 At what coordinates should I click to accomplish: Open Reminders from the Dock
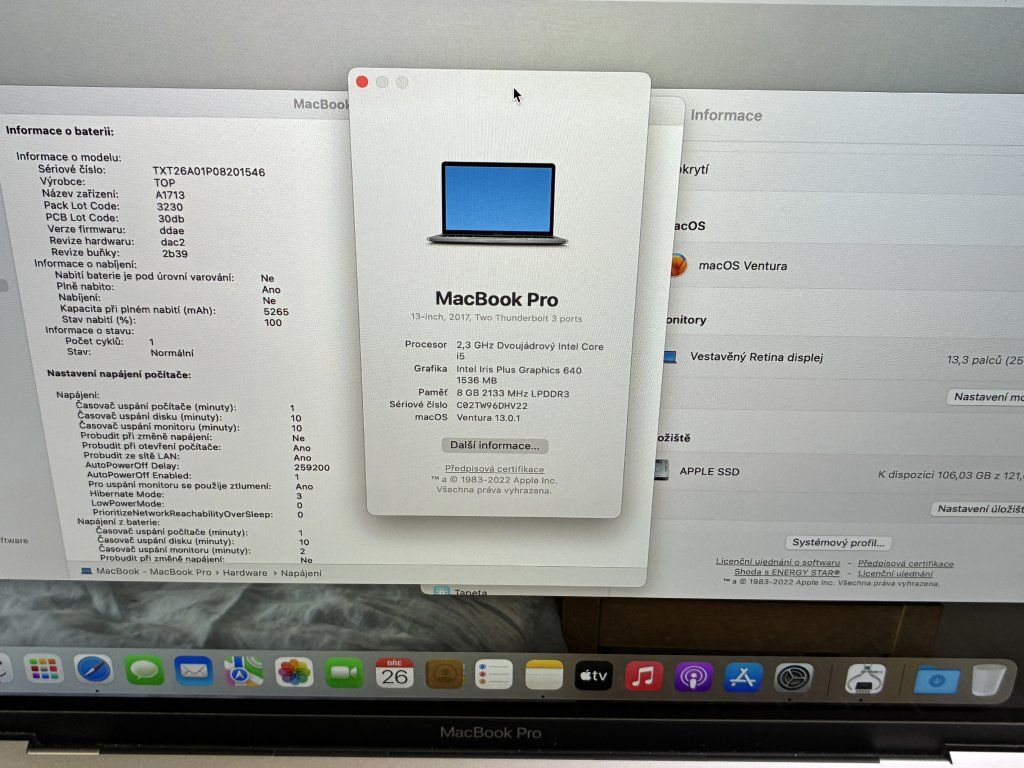click(494, 675)
